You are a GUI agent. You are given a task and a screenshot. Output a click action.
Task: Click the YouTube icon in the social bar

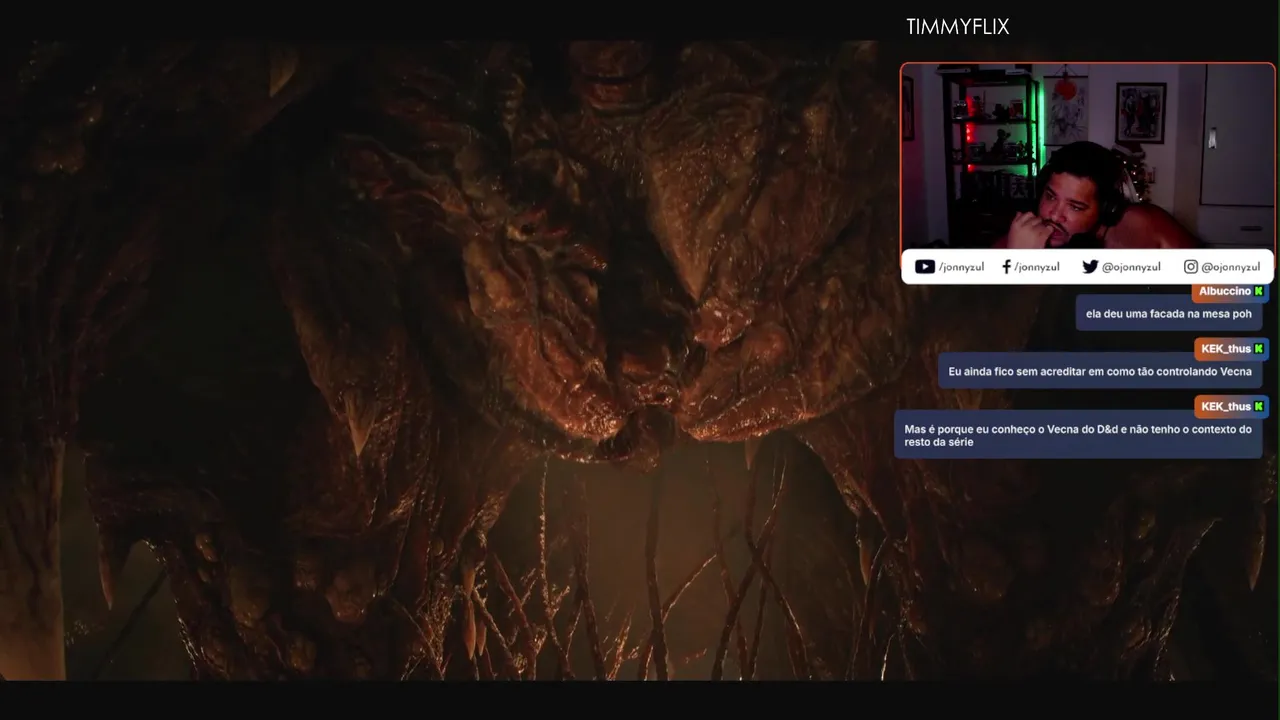(x=925, y=267)
